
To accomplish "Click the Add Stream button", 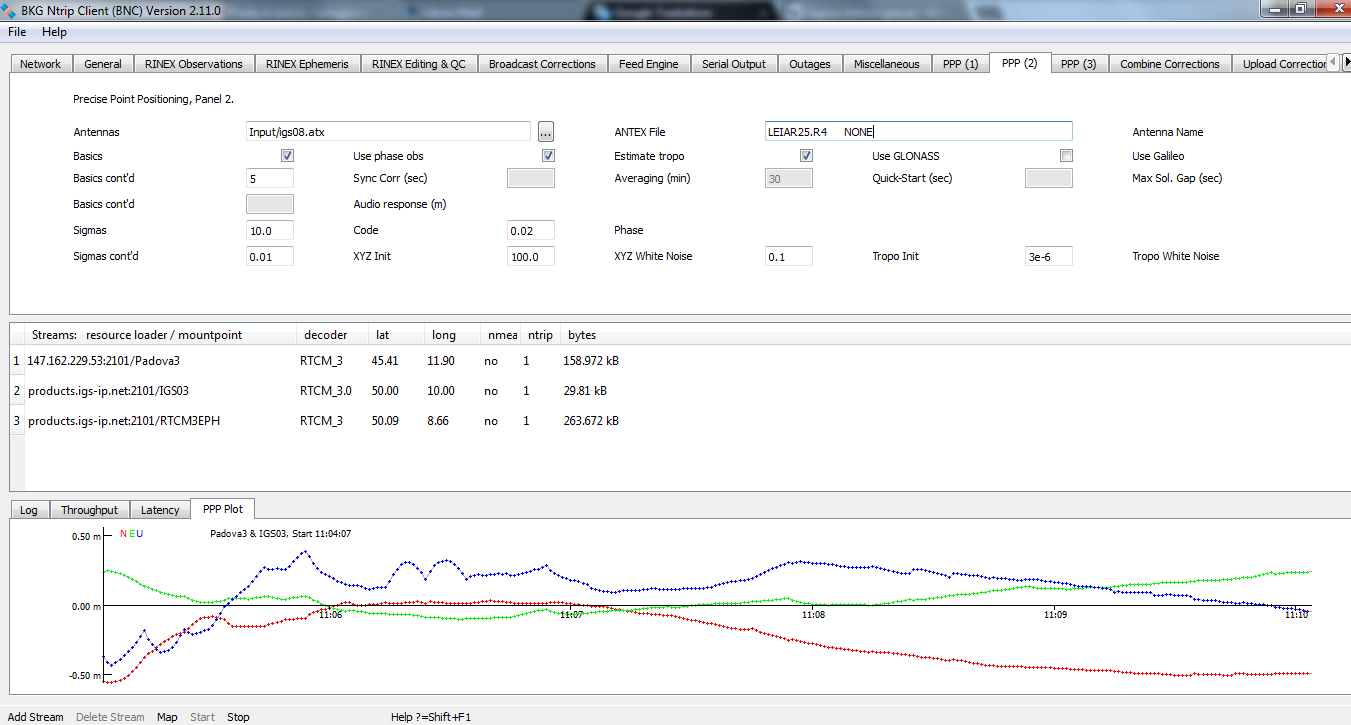I will pos(36,717).
